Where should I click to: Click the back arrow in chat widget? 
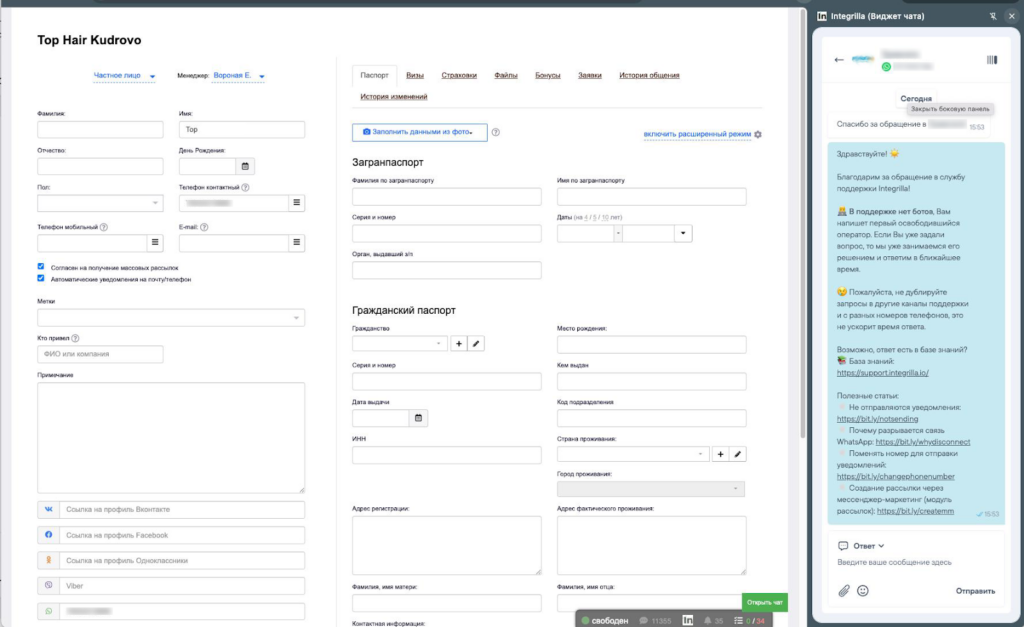tap(839, 60)
